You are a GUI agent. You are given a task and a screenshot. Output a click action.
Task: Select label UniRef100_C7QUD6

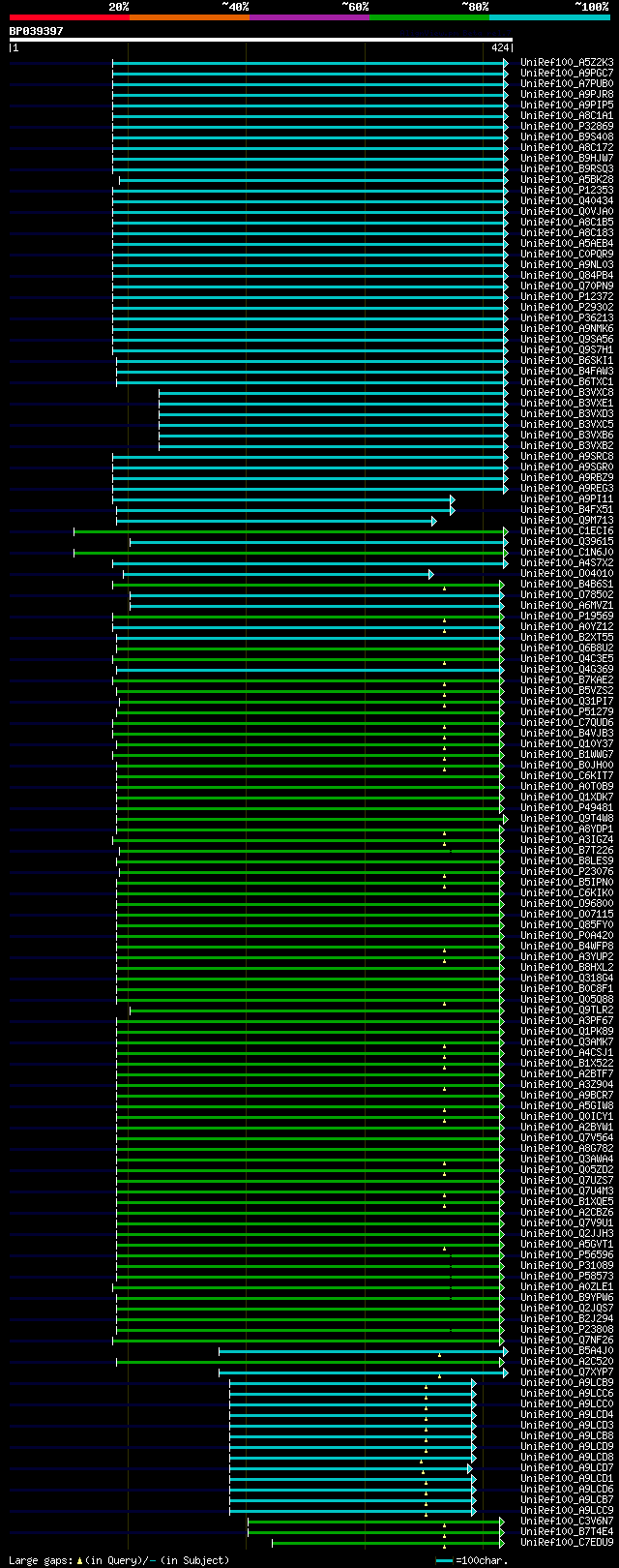click(x=567, y=723)
